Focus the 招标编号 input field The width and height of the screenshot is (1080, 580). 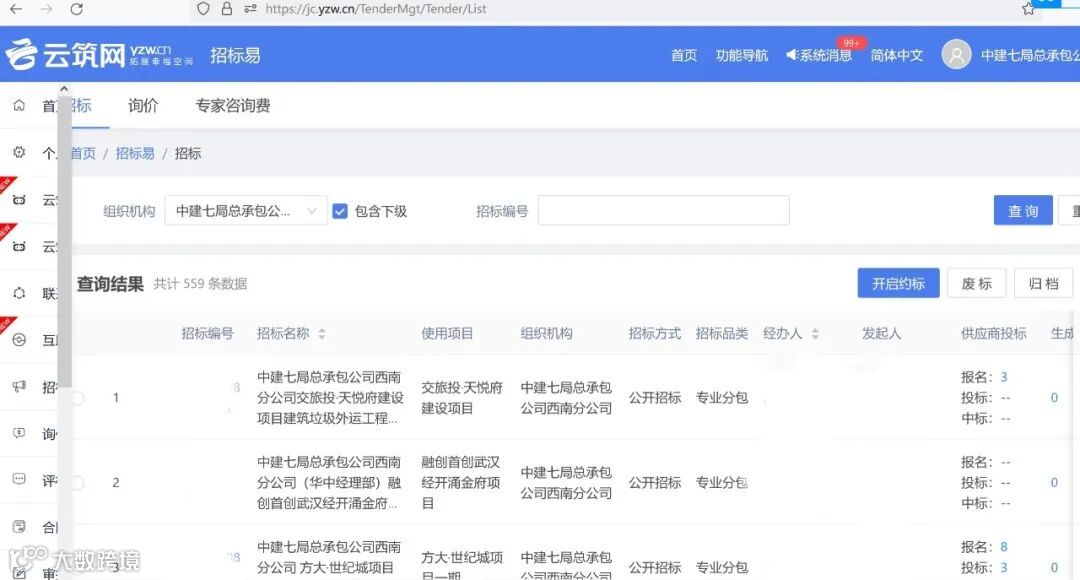point(663,210)
